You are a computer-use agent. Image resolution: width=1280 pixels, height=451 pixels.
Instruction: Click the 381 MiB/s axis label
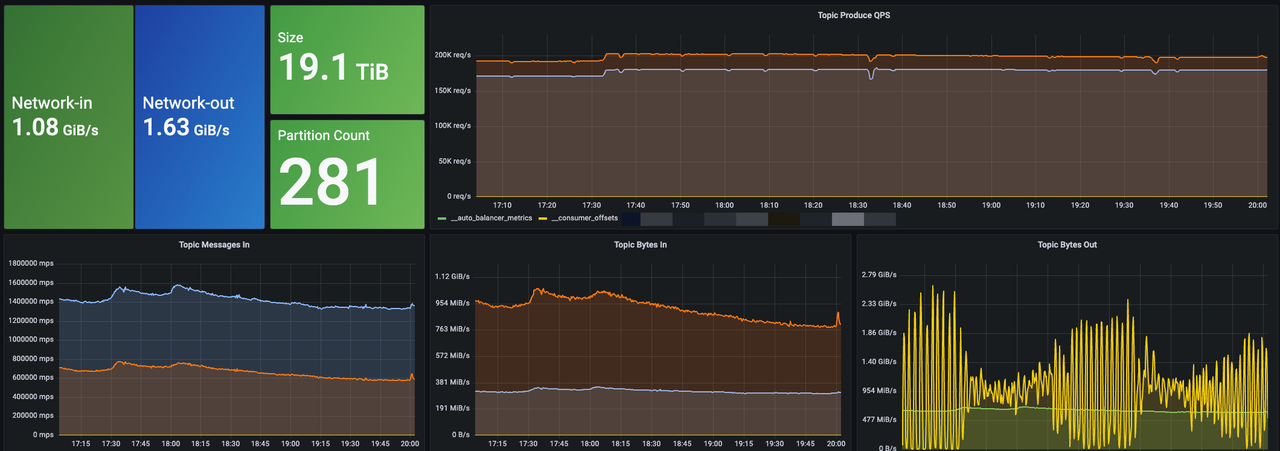453,382
